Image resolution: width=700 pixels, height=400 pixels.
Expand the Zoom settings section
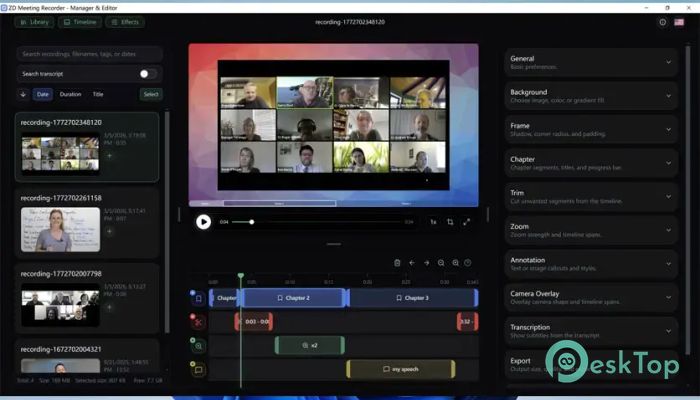point(591,230)
